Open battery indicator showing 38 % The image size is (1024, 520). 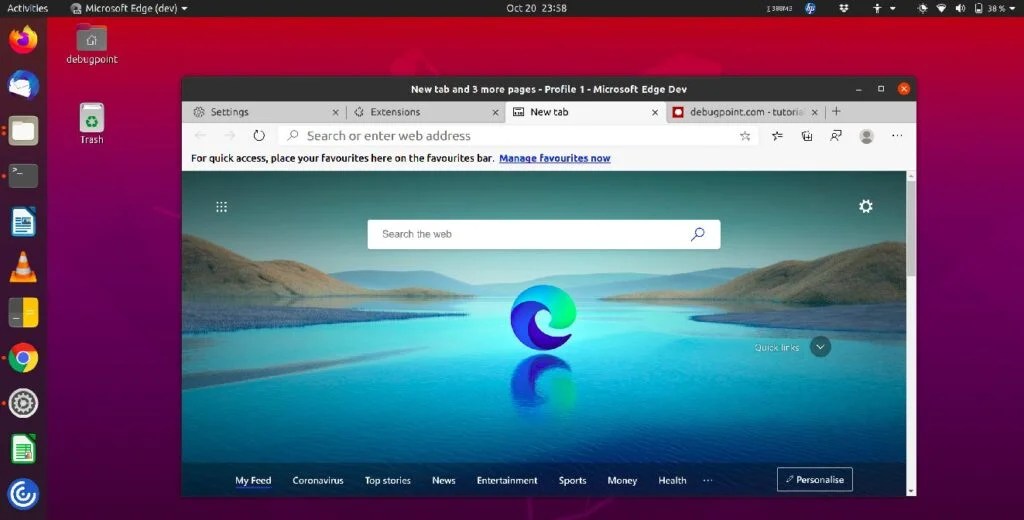click(990, 8)
